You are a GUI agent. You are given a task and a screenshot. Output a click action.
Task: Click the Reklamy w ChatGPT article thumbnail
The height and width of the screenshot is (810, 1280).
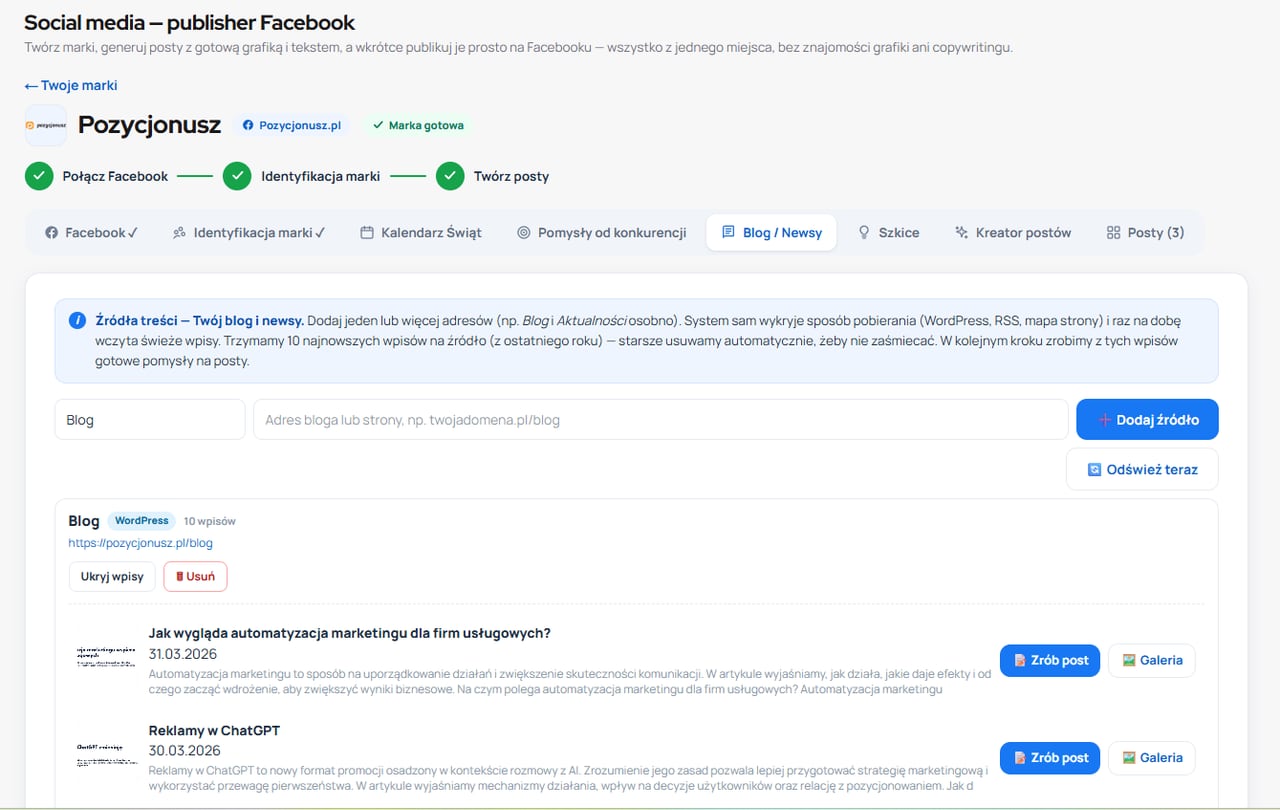click(x=105, y=754)
